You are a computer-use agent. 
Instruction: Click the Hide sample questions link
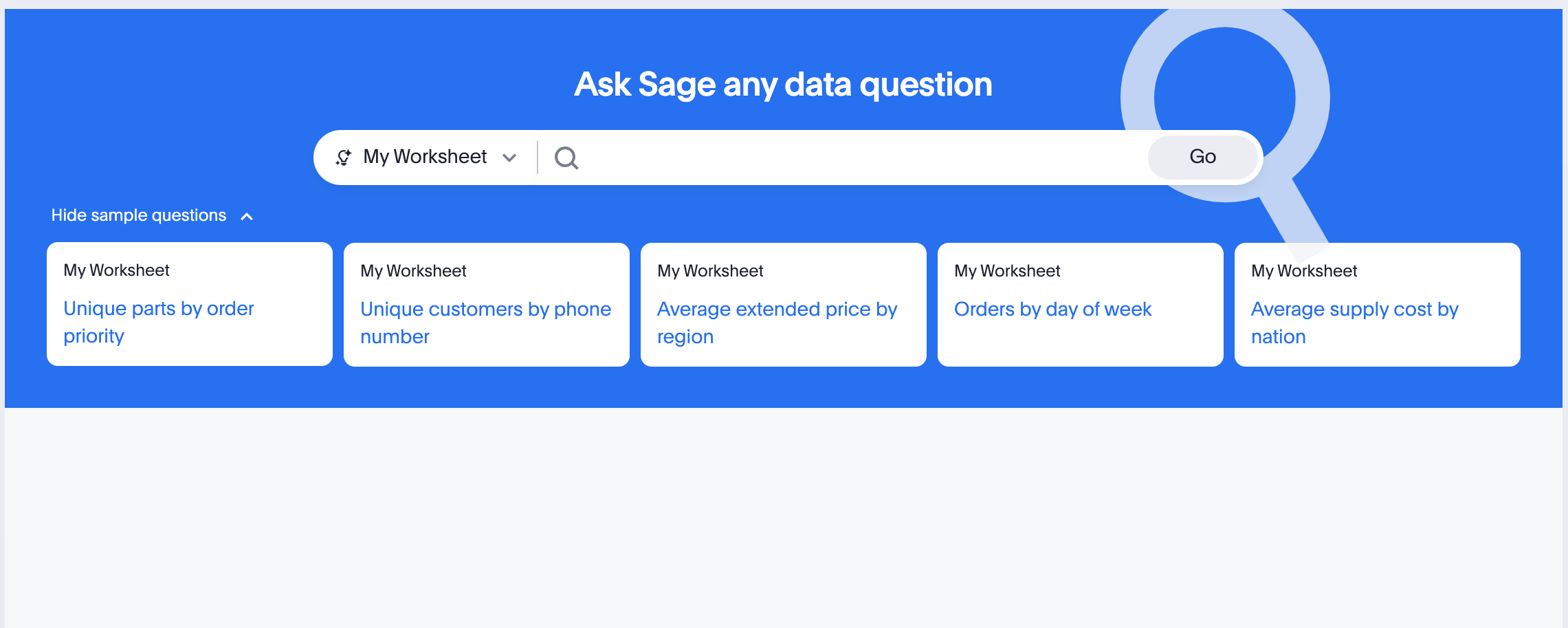138,215
